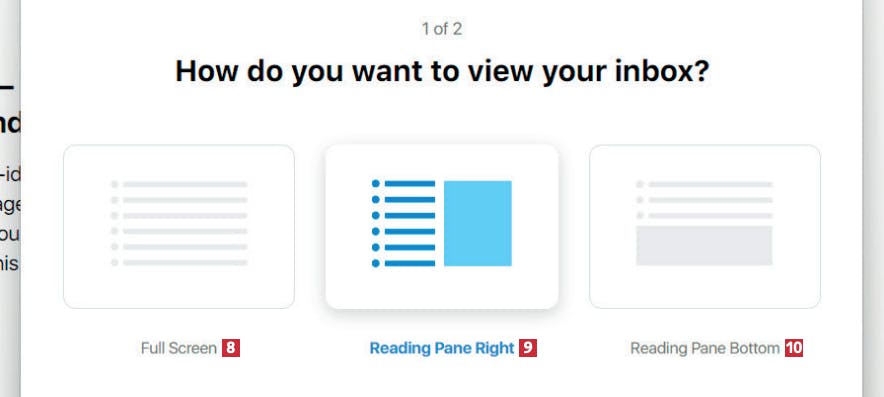This screenshot has height=397, width=884.
Task: Click the 1 of 2 step indicator
Action: (442, 29)
